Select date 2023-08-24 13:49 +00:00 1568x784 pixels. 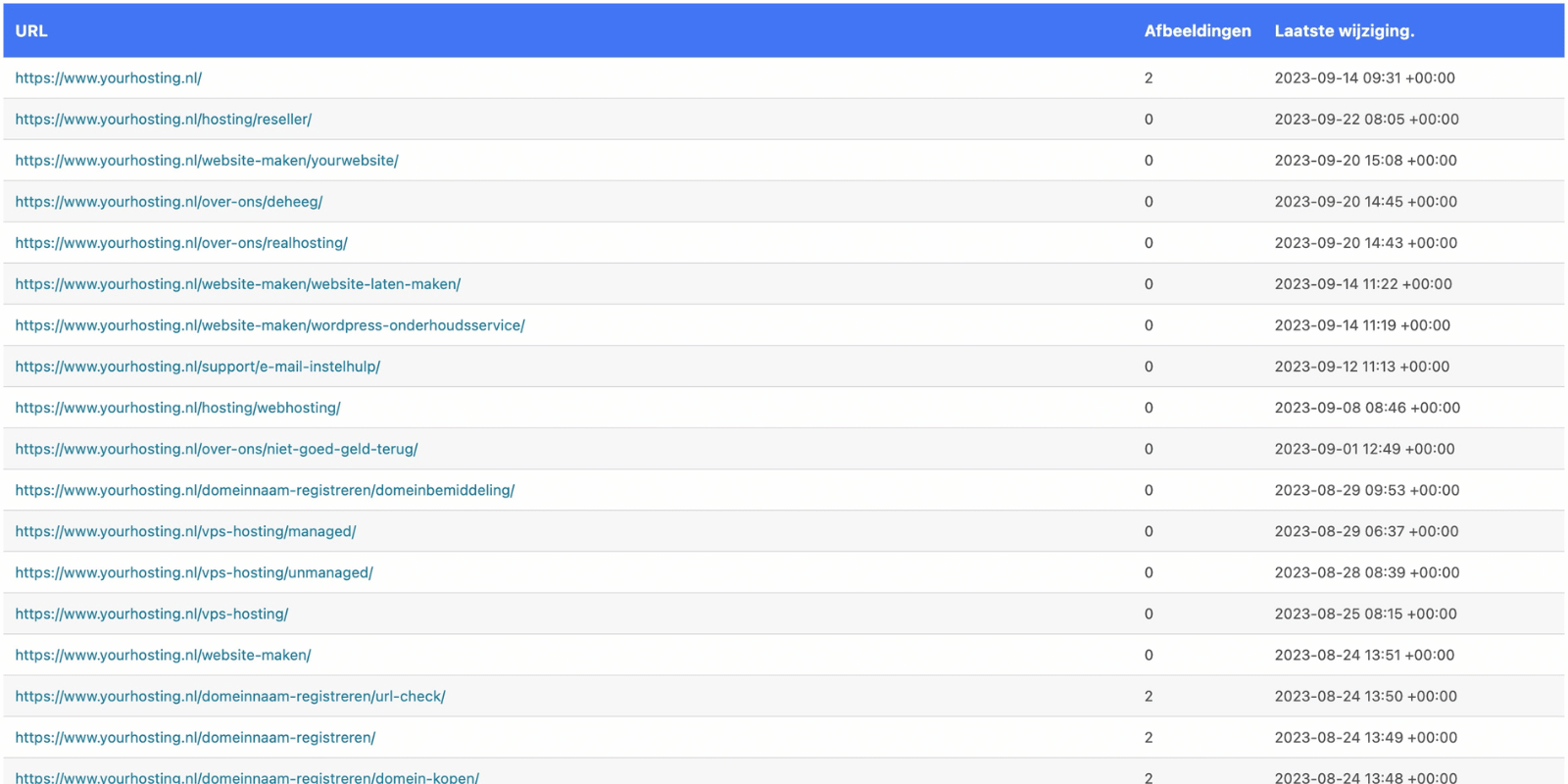[x=1366, y=737]
